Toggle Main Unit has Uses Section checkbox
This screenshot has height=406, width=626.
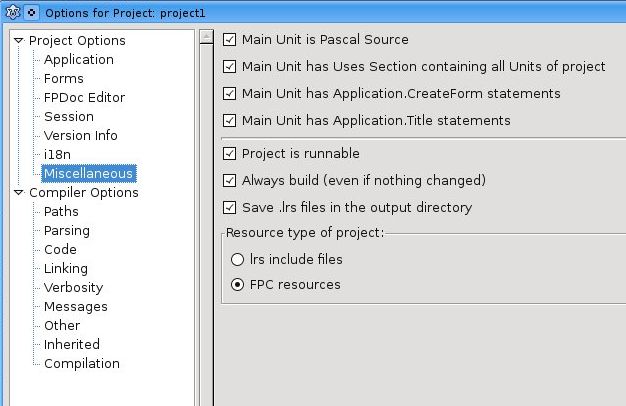(231, 67)
